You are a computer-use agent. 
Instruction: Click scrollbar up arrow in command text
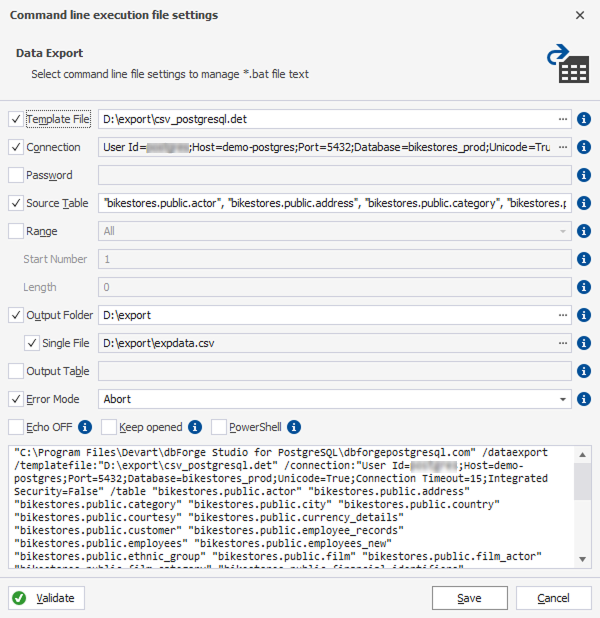click(582, 454)
